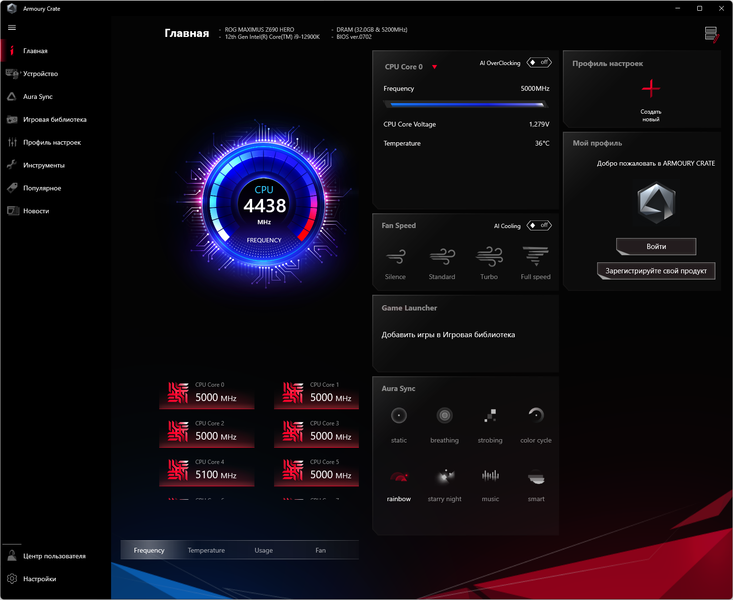
Task: Click the 5000 MHz value of CPU Core 3
Action: pyautogui.click(x=331, y=436)
